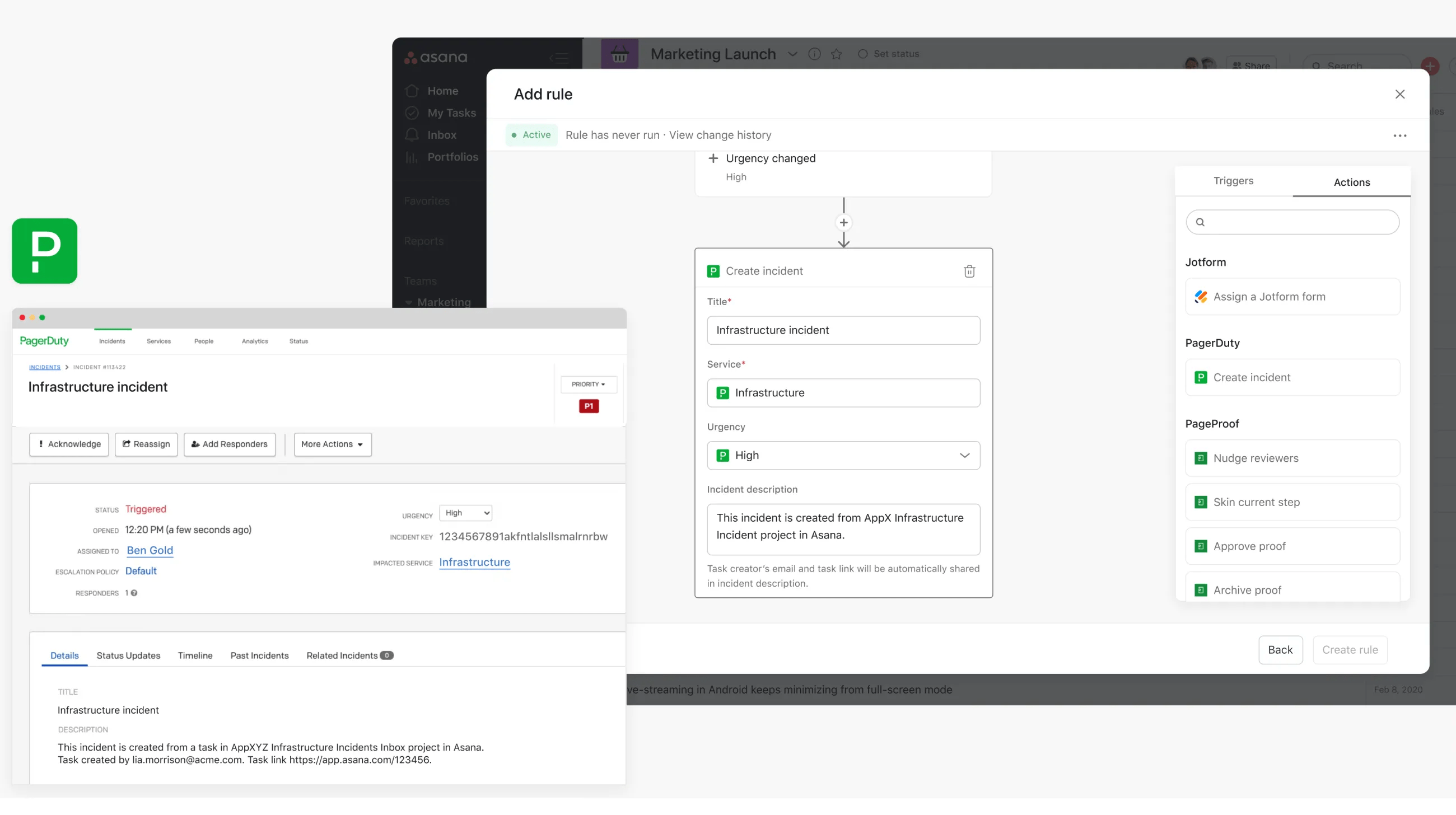This screenshot has width=1456, height=815.
Task: Click the Create rule button
Action: click(x=1350, y=649)
